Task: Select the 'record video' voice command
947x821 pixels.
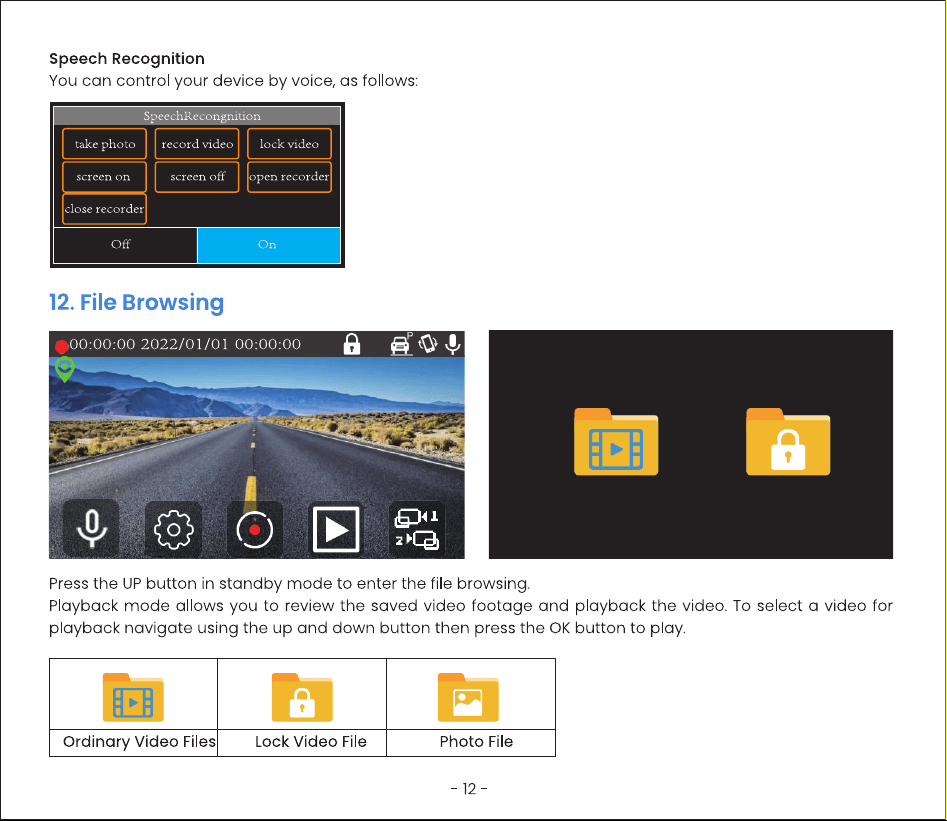Action: pos(197,144)
